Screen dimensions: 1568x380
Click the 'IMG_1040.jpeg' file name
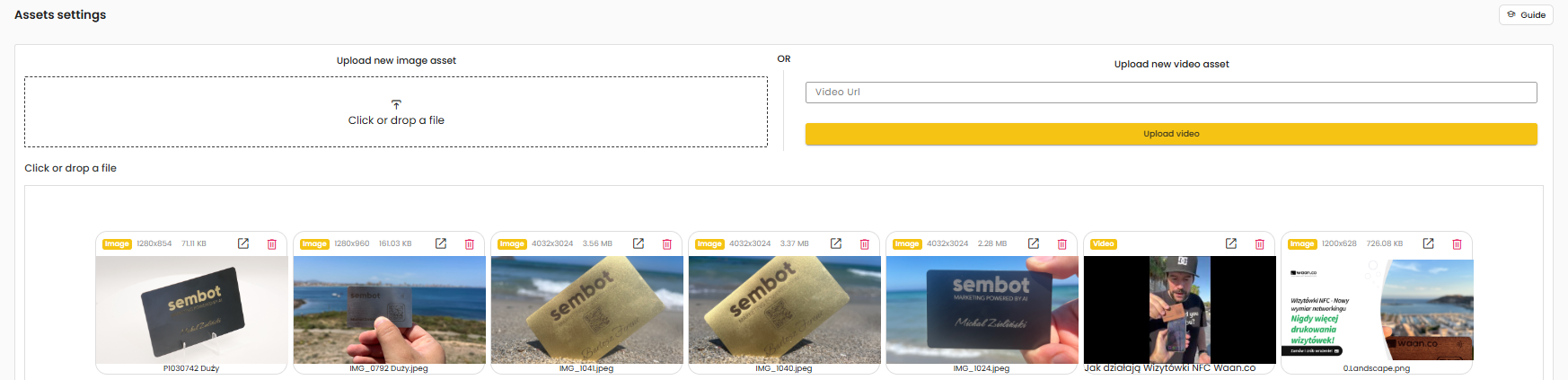[784, 368]
